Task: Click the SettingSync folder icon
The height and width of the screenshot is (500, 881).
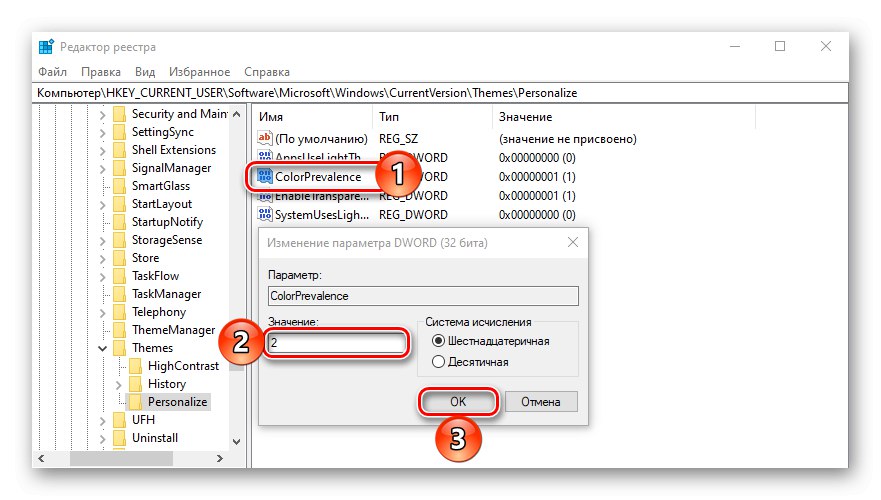Action: [x=119, y=132]
